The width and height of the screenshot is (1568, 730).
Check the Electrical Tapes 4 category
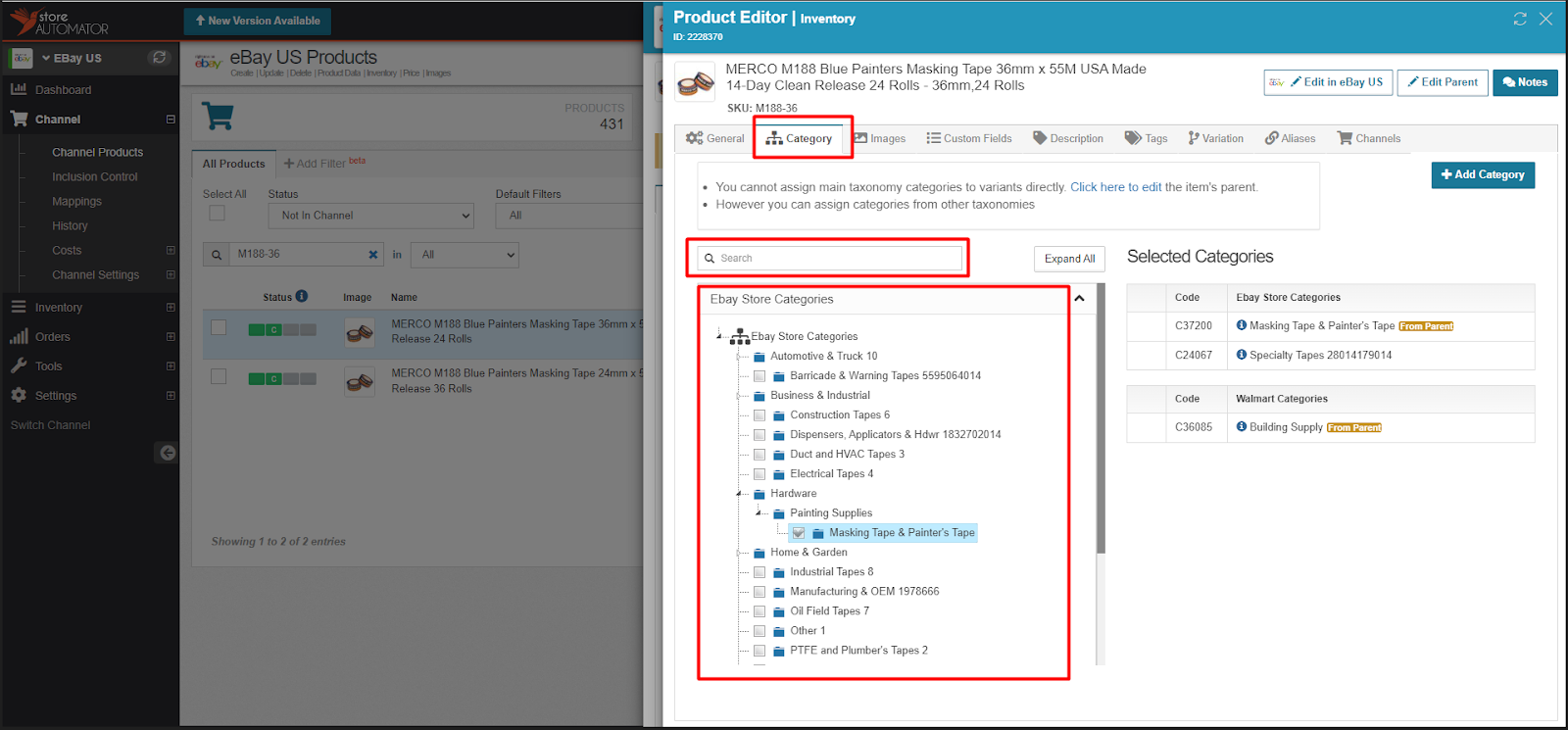(759, 474)
